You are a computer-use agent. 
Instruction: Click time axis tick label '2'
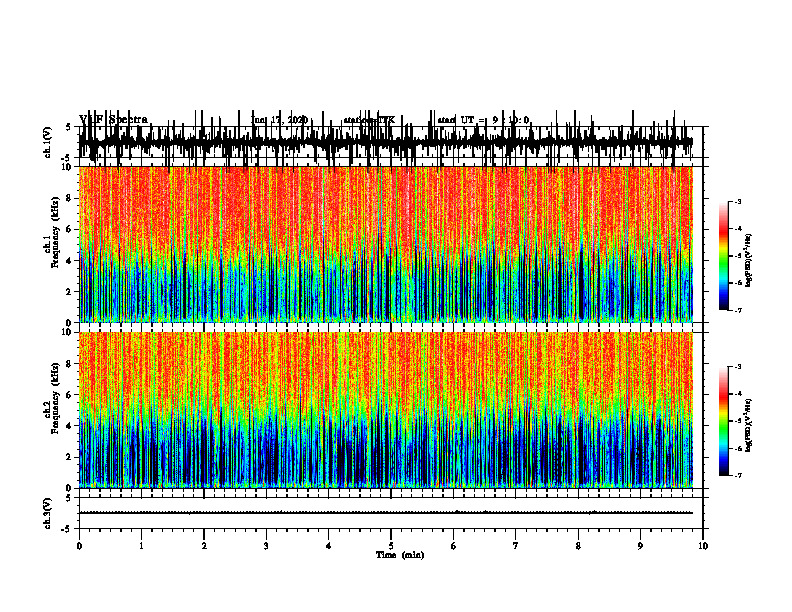point(204,546)
